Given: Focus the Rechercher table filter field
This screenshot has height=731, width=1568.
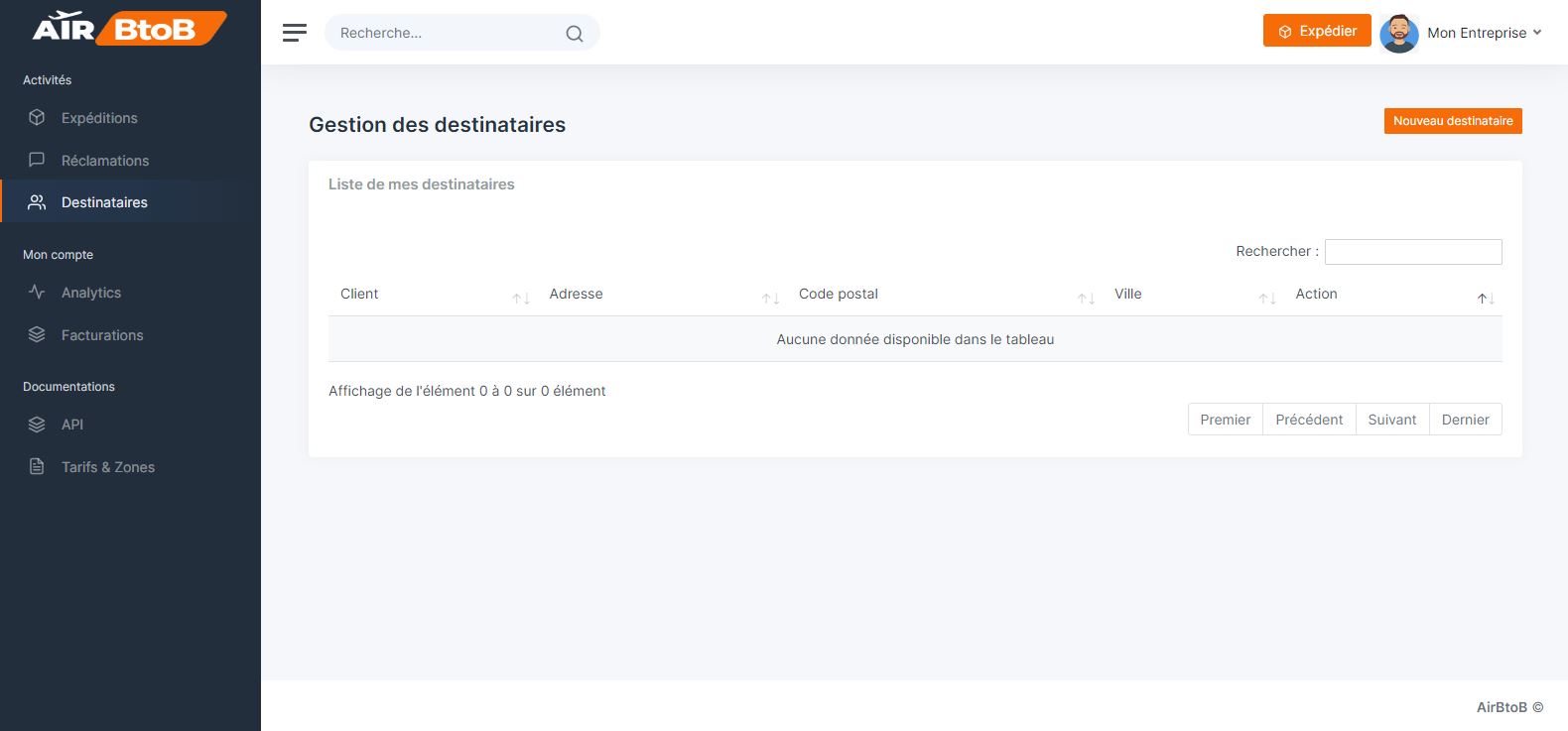Looking at the screenshot, I should [x=1413, y=252].
